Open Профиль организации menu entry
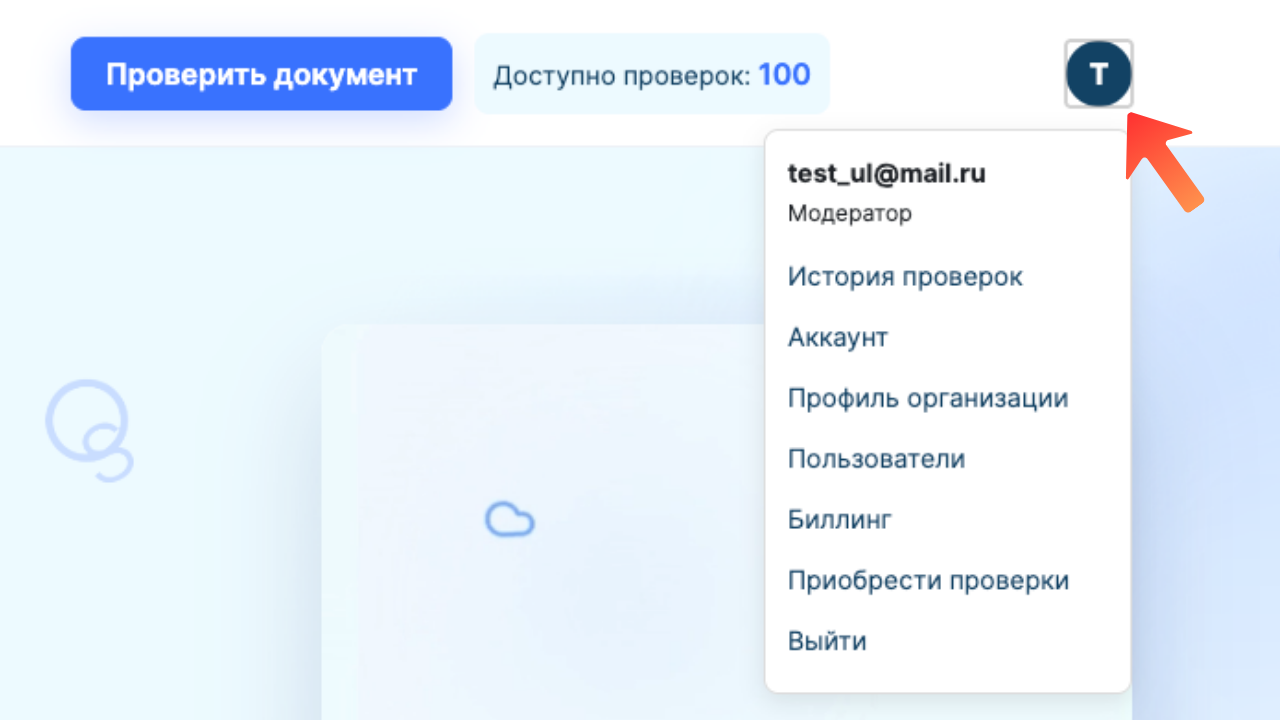 click(x=928, y=398)
